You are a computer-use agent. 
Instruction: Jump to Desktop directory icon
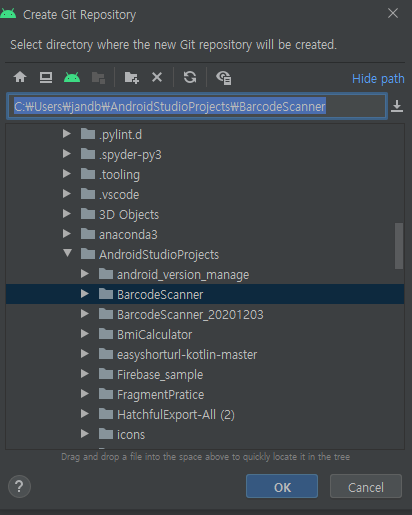click(x=46, y=77)
